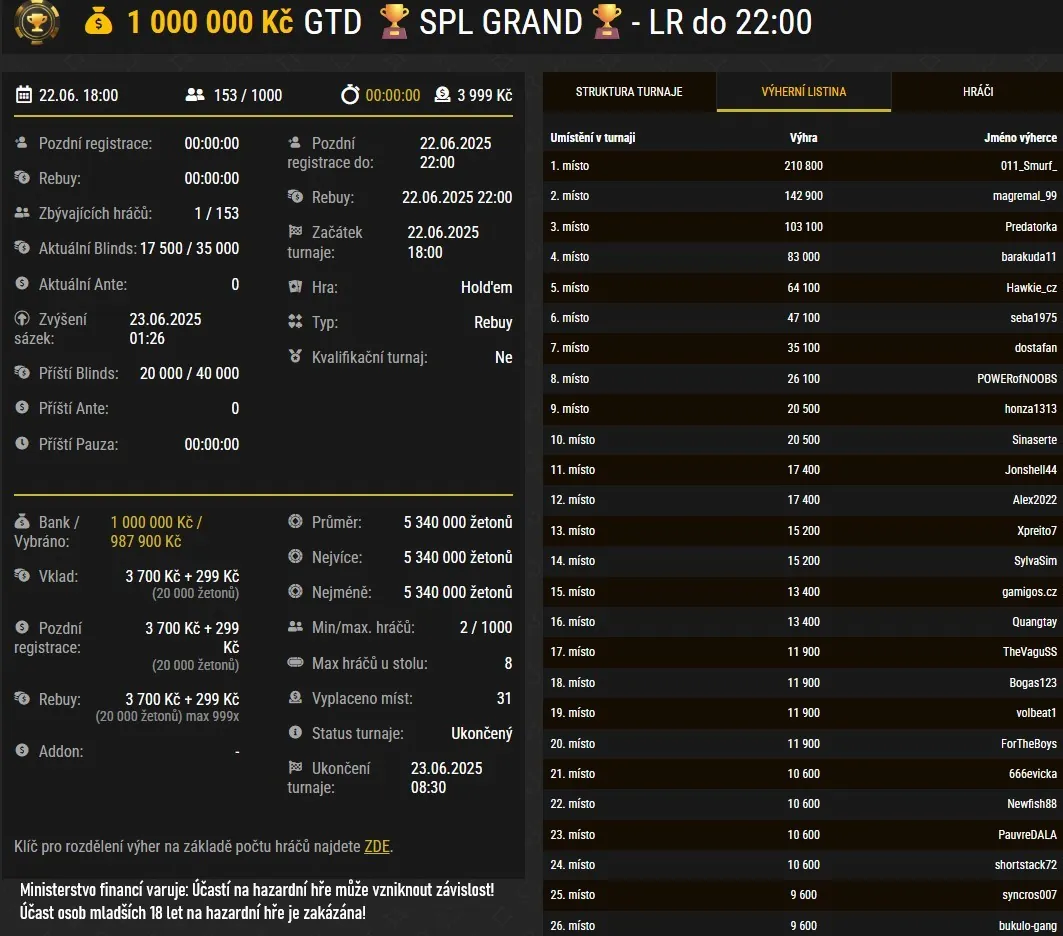The width and height of the screenshot is (1063, 936).
Task: Switch to the Výherní listina tab
Action: 804,92
